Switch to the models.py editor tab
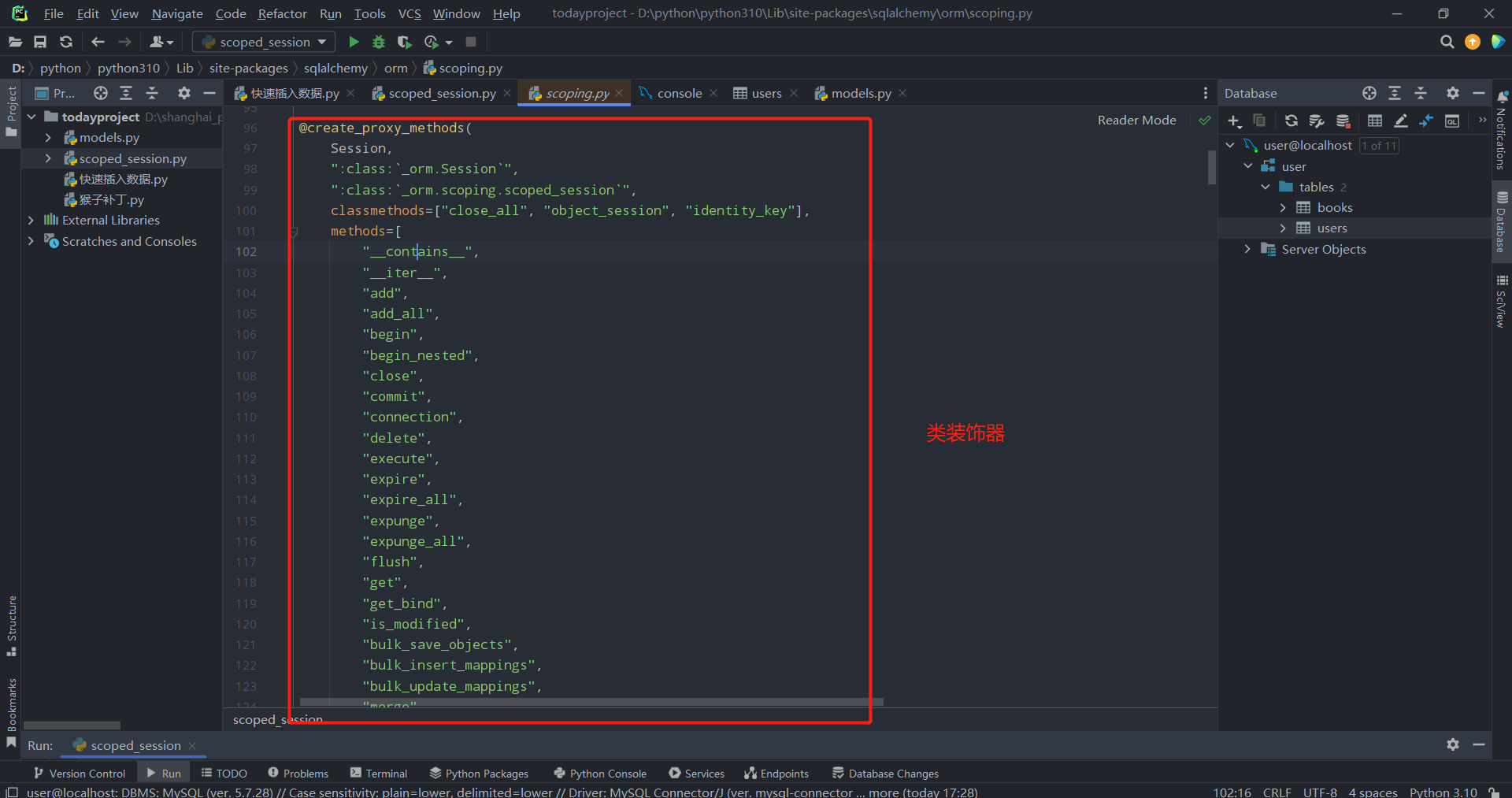The image size is (1512, 798). (860, 93)
